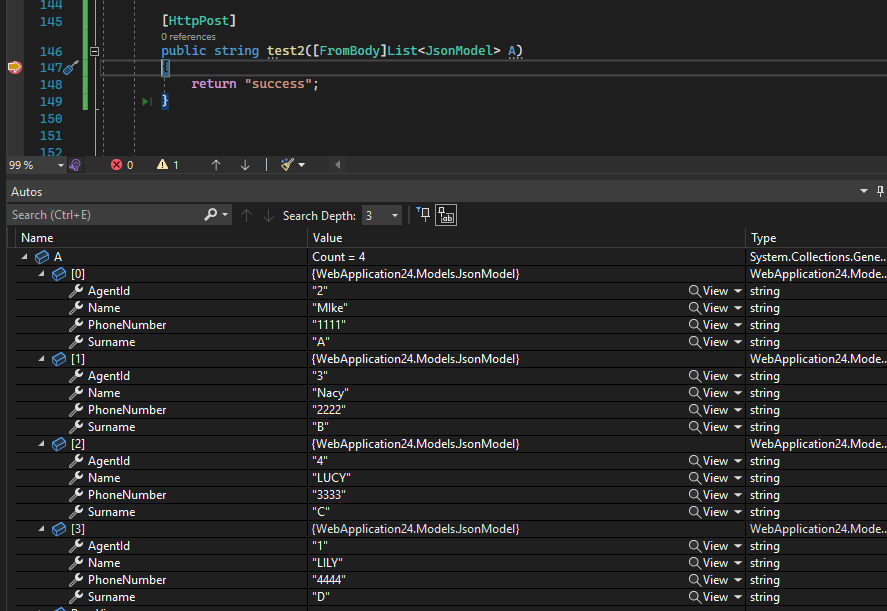The width and height of the screenshot is (887, 611).
Task: Click the code cleanup broom icon
Action: pos(287,165)
